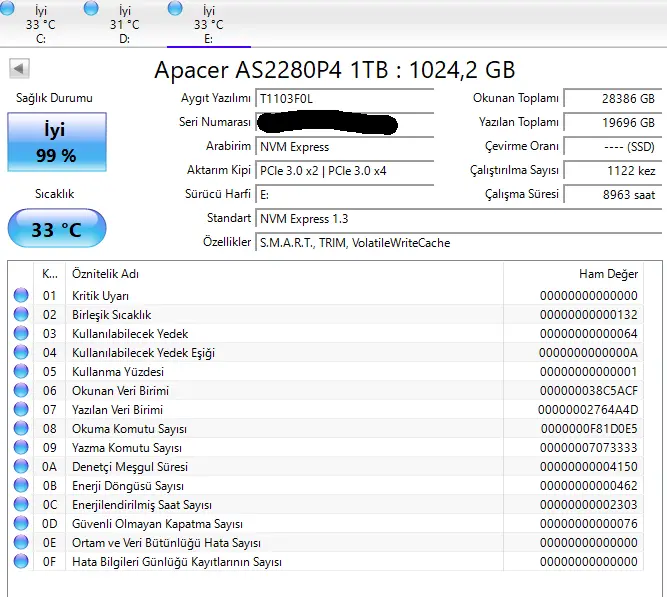Click the rotation rate ---- (SSD) value
Viewport: 667px width, 597px height.
tap(613, 147)
